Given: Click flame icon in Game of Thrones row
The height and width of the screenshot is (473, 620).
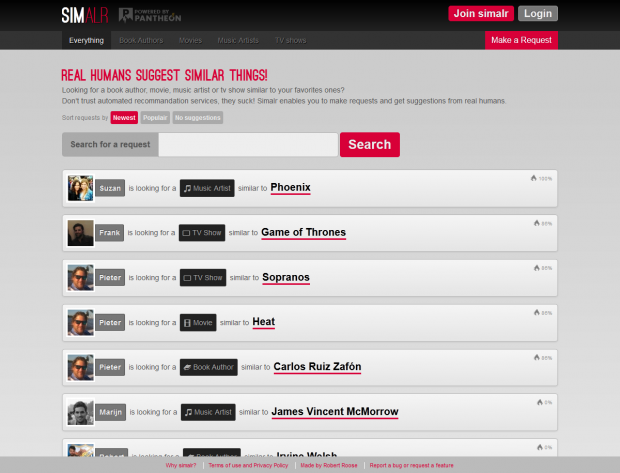Looking at the screenshot, I should pyautogui.click(x=537, y=223).
